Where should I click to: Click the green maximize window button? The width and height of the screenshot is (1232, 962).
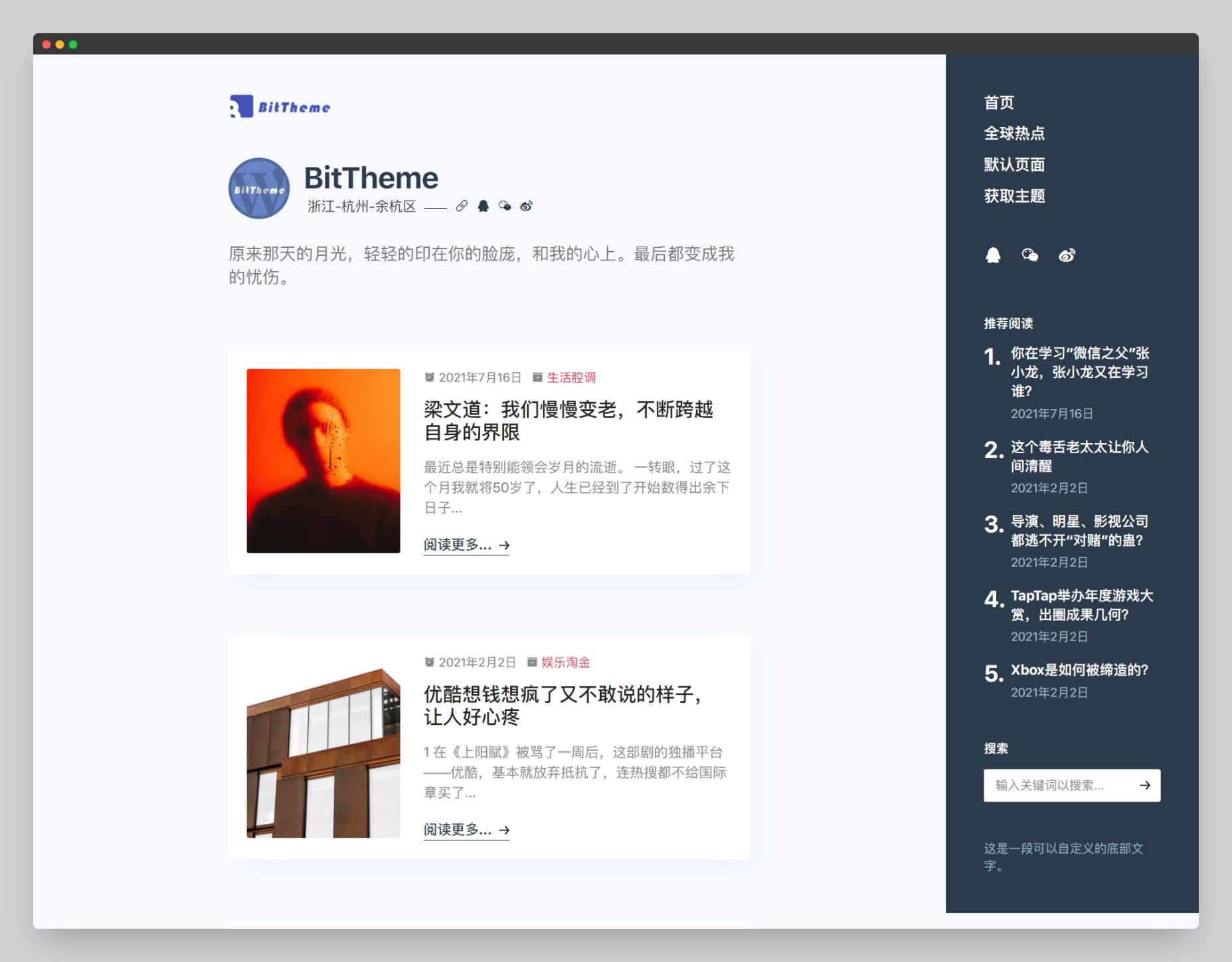(73, 45)
